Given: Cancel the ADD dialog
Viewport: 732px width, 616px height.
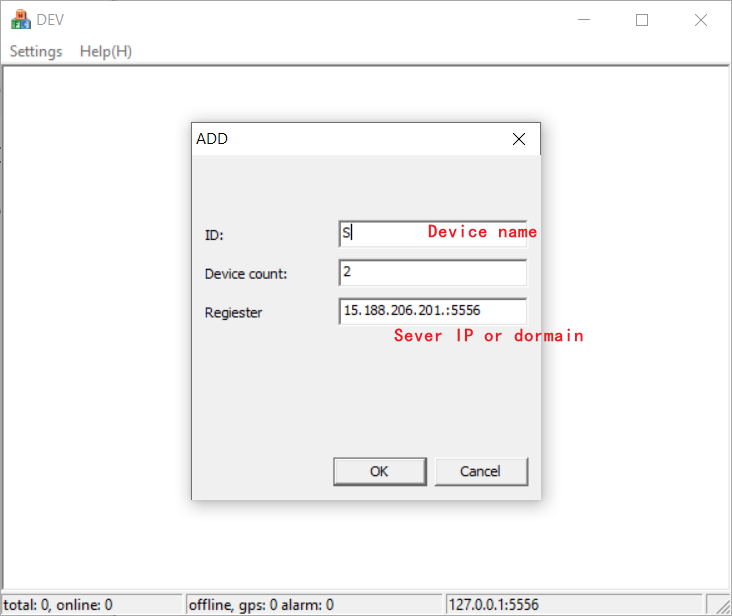Looking at the screenshot, I should (x=480, y=471).
